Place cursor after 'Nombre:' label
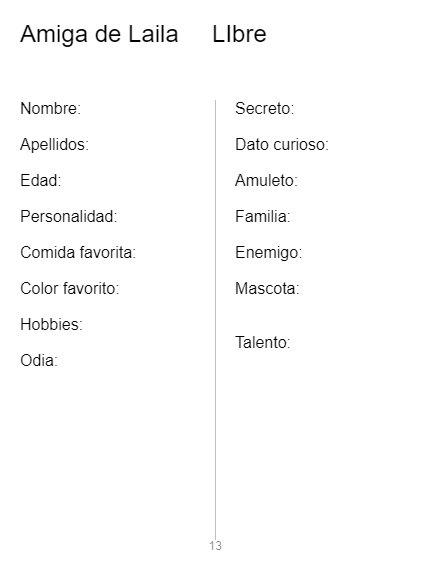This screenshot has width=430, height=570. click(83, 108)
